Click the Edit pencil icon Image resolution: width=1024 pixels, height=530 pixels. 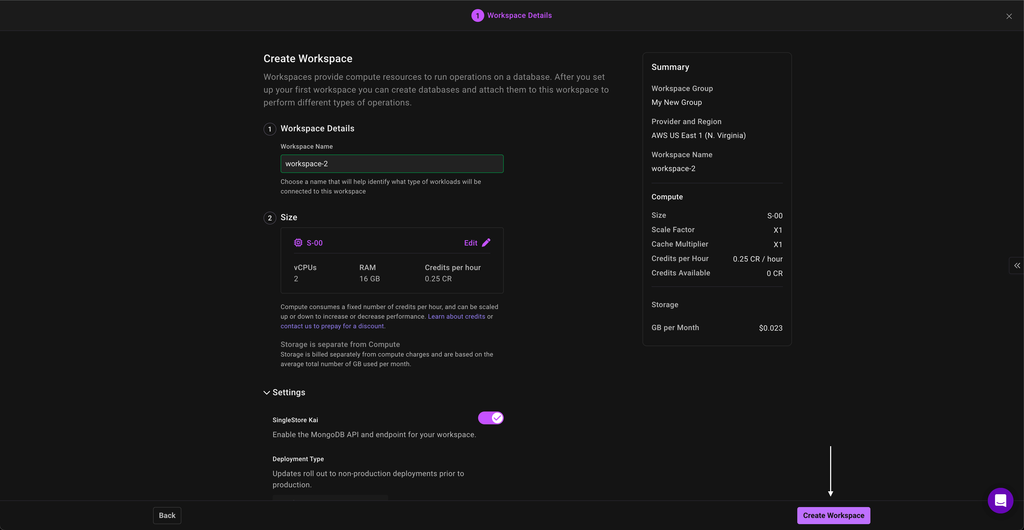486,243
